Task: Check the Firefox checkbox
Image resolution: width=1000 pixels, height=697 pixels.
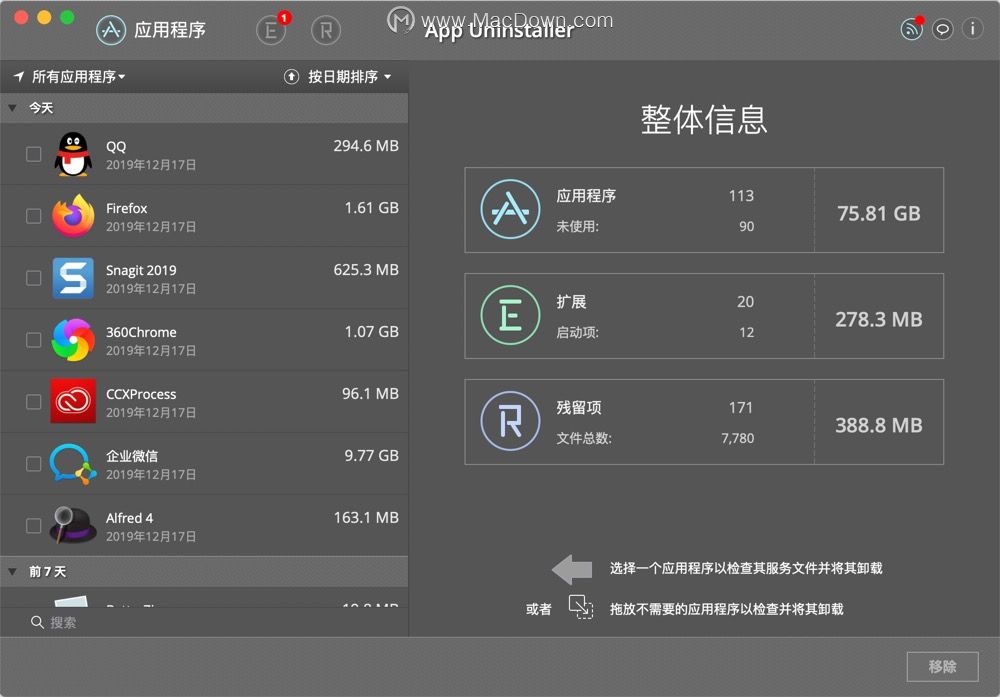Action: coord(34,216)
